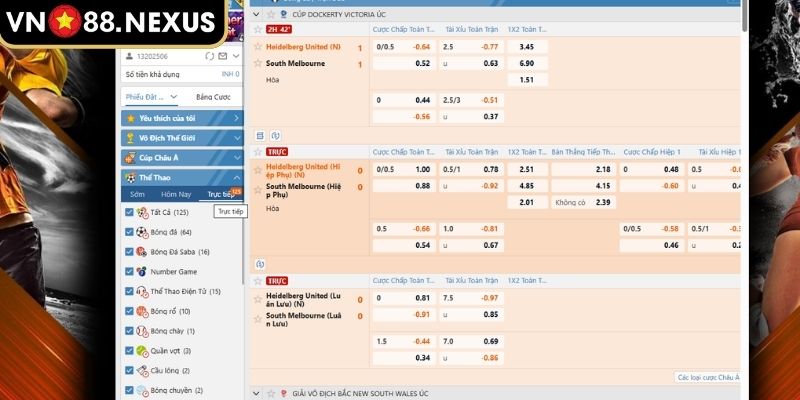
Task: Expand Yêu thích của tôi section arrow
Action: point(236,118)
